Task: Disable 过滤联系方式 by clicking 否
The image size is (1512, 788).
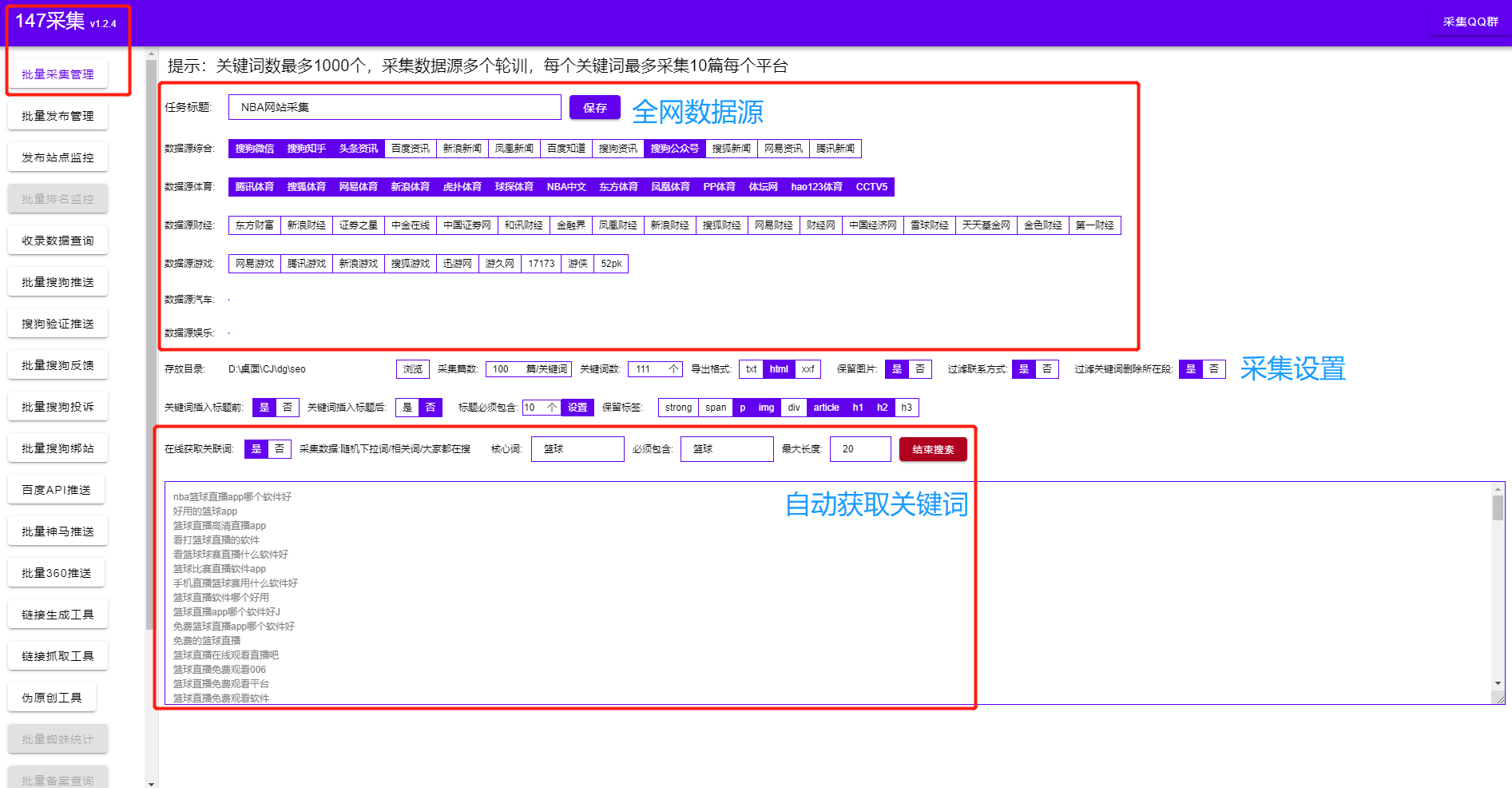Action: (1047, 368)
